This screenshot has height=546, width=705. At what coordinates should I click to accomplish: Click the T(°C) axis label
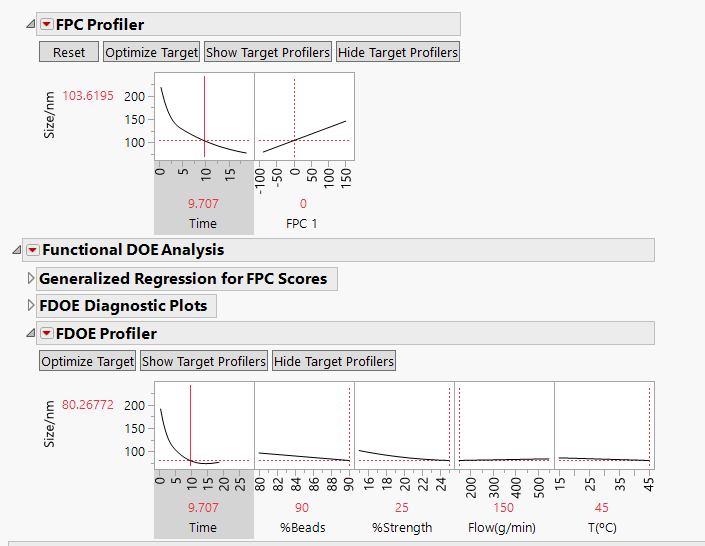tap(602, 528)
